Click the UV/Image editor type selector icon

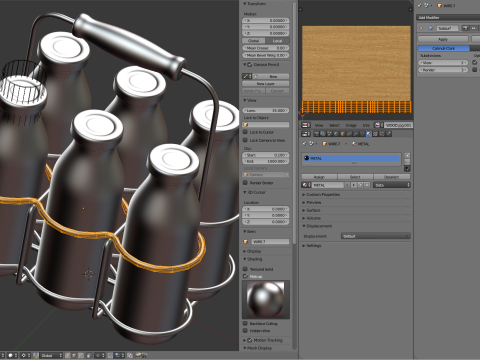coord(306,125)
